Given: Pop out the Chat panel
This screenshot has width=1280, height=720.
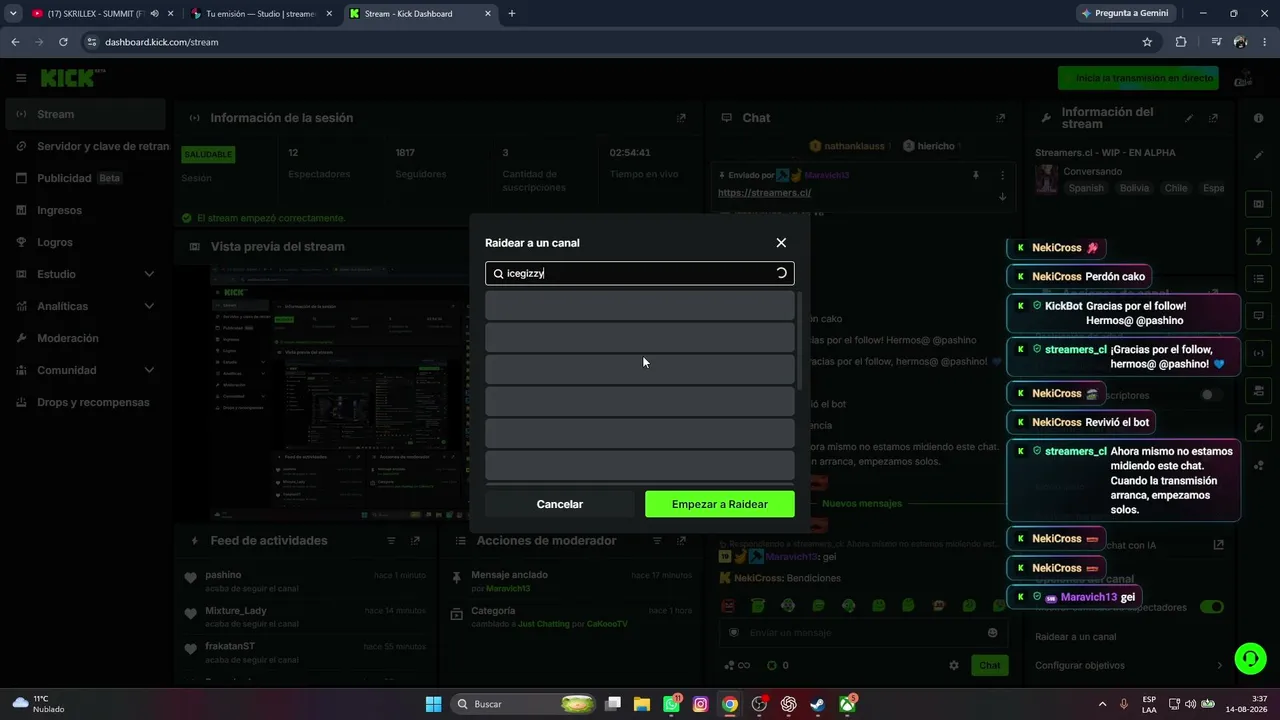Looking at the screenshot, I should tap(1000, 118).
